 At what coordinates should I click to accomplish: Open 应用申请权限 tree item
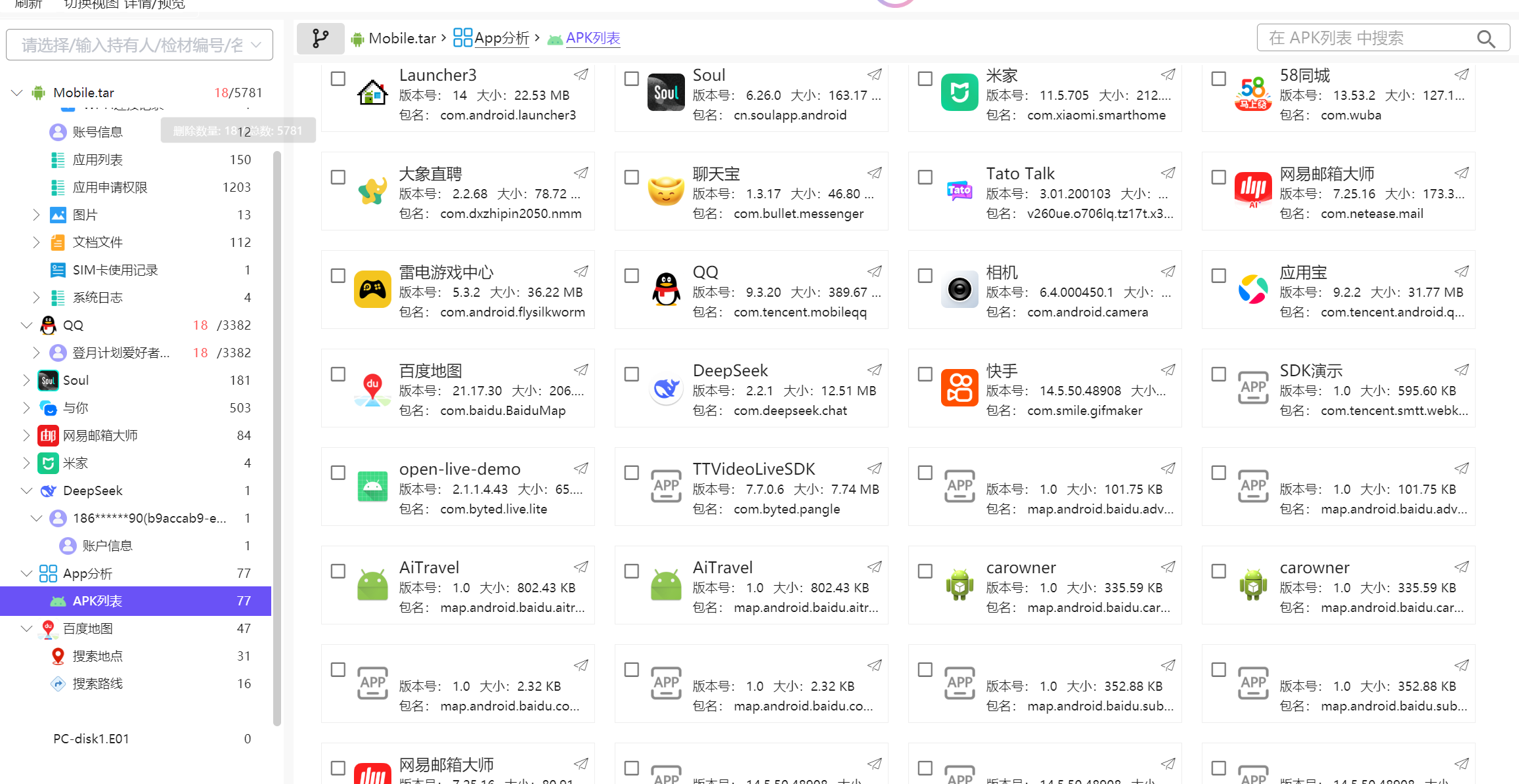110,187
